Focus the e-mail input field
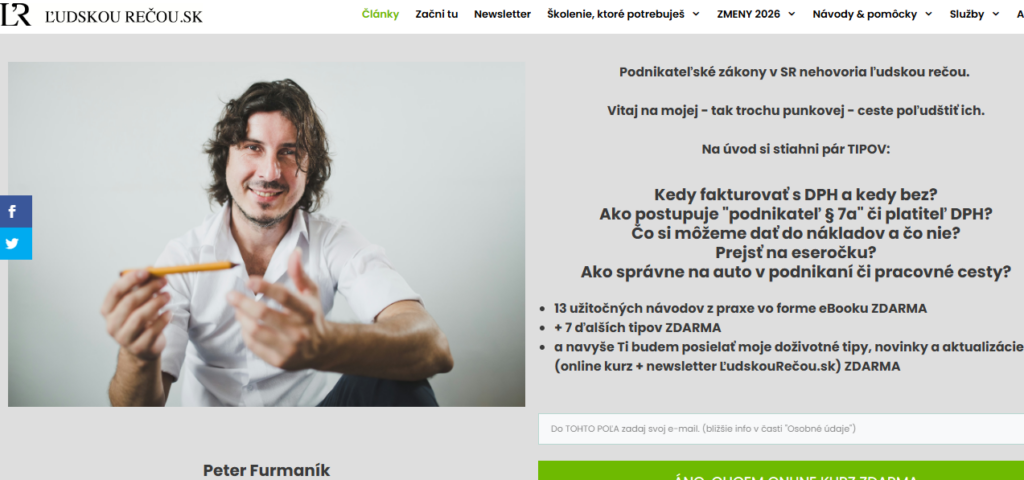1024x480 pixels. 781,429
